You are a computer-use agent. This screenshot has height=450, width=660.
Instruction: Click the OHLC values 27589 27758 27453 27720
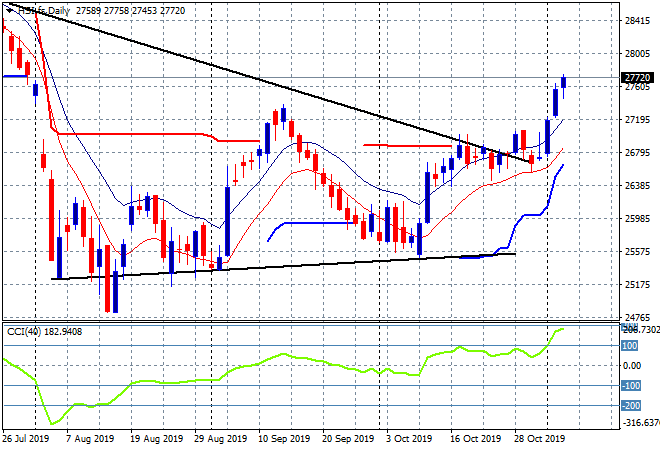(130, 11)
